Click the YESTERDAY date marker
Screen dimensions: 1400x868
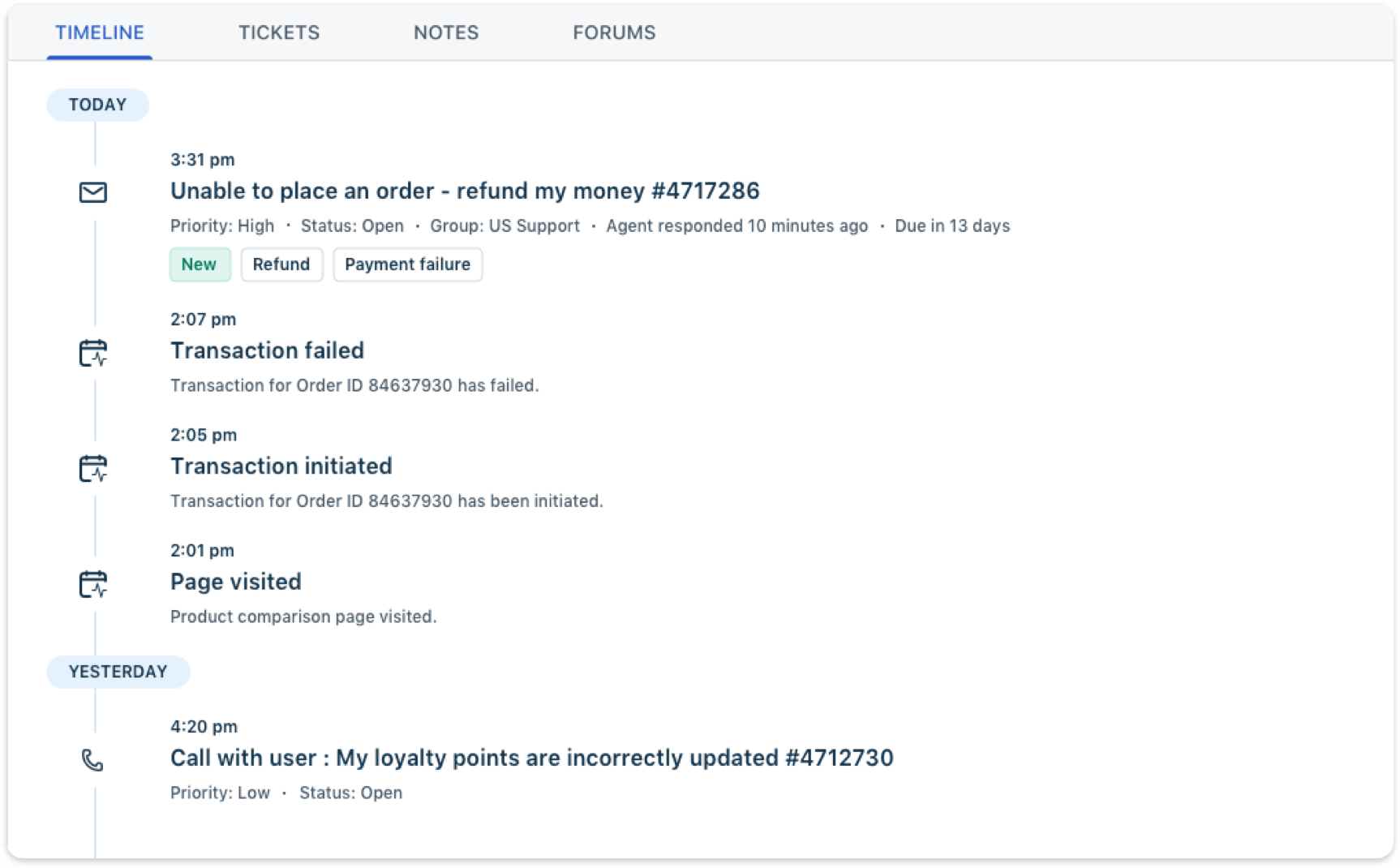(118, 672)
